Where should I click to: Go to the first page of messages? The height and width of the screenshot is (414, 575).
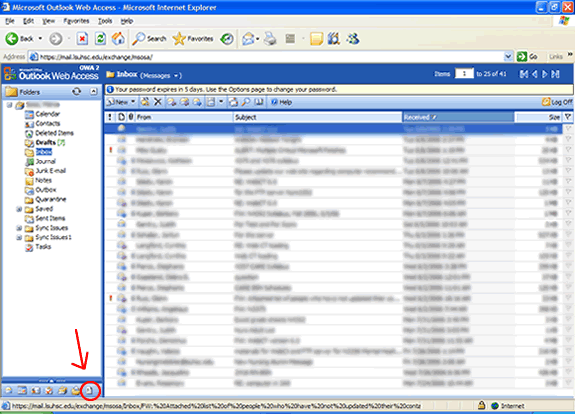point(524,74)
